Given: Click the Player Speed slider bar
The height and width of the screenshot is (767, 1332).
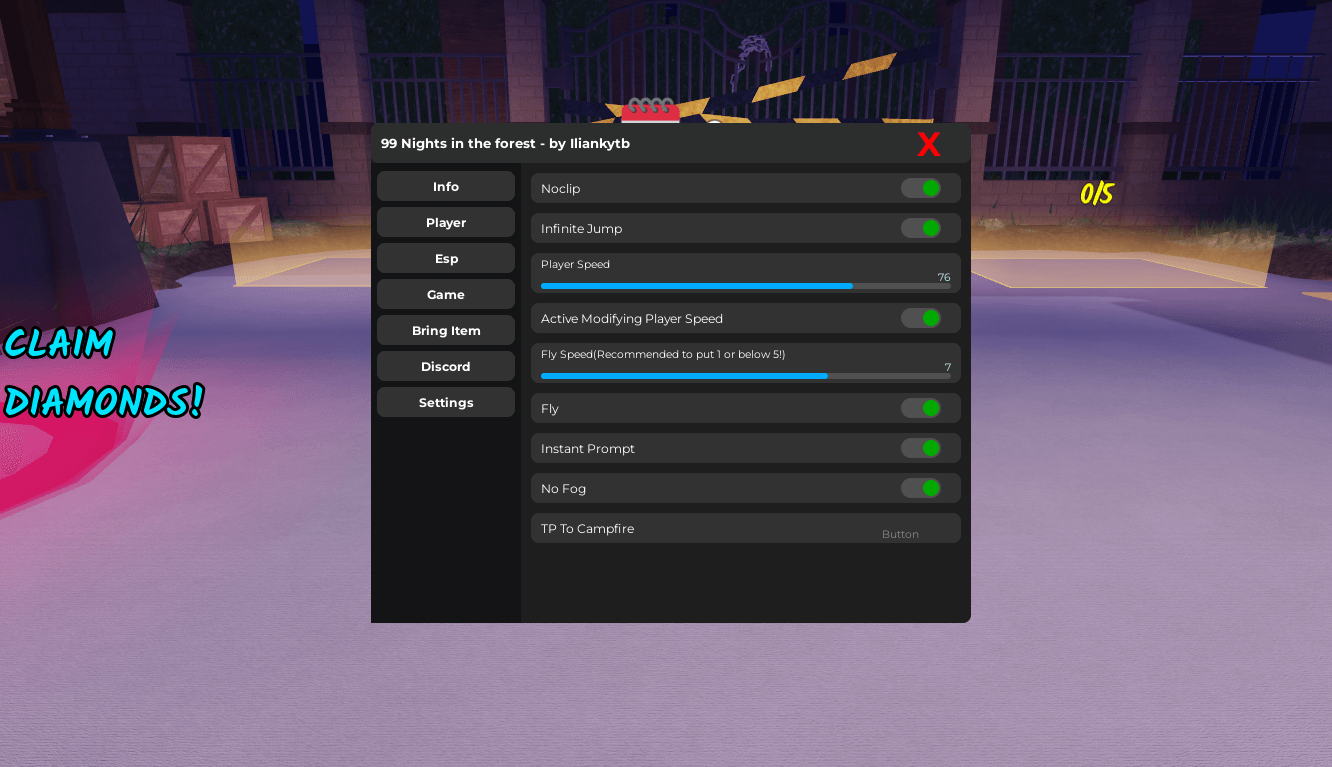Looking at the screenshot, I should (746, 286).
